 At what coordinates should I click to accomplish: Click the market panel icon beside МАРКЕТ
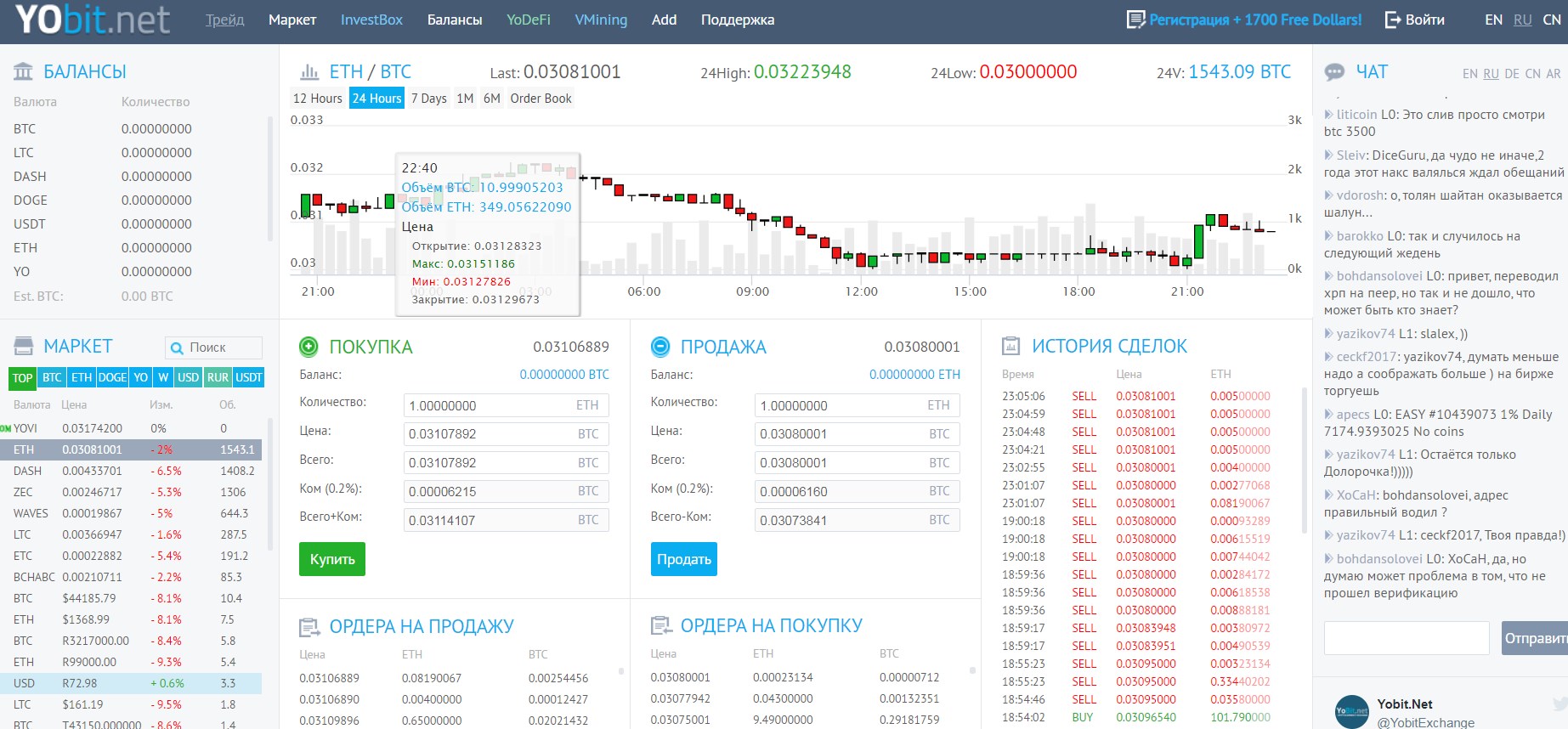[x=24, y=346]
